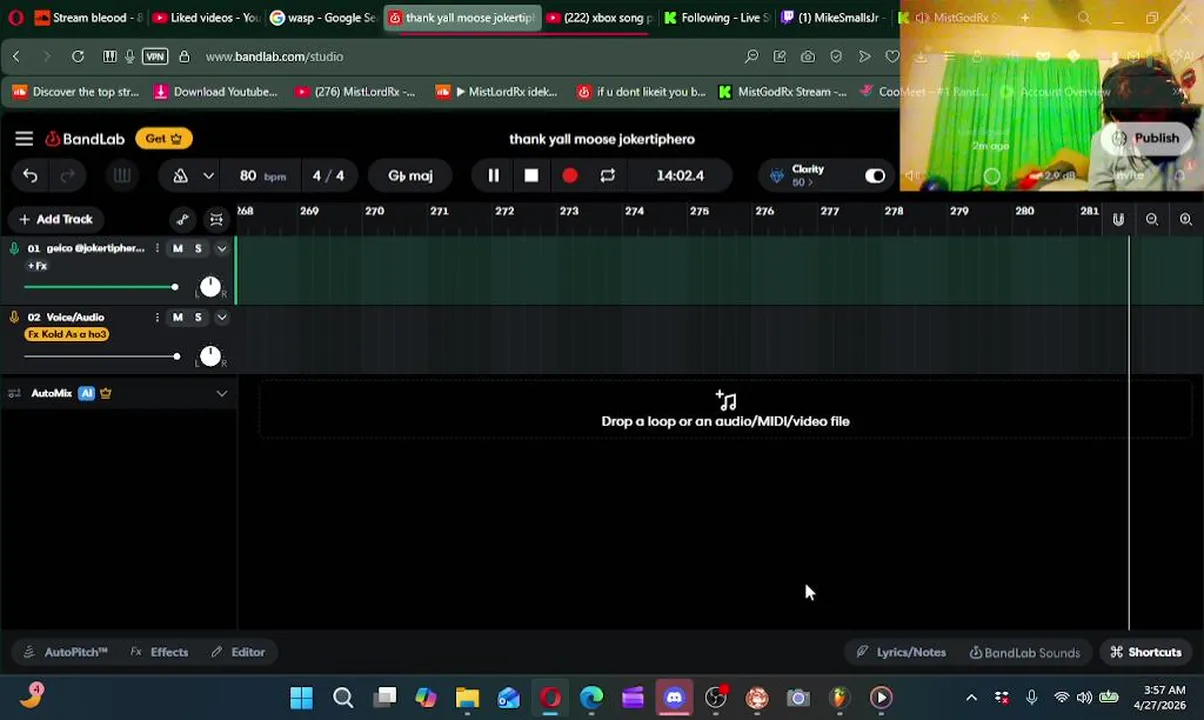Viewport: 1204px width, 720px height.
Task: Click the VPN badge in address bar
Action: point(155,57)
